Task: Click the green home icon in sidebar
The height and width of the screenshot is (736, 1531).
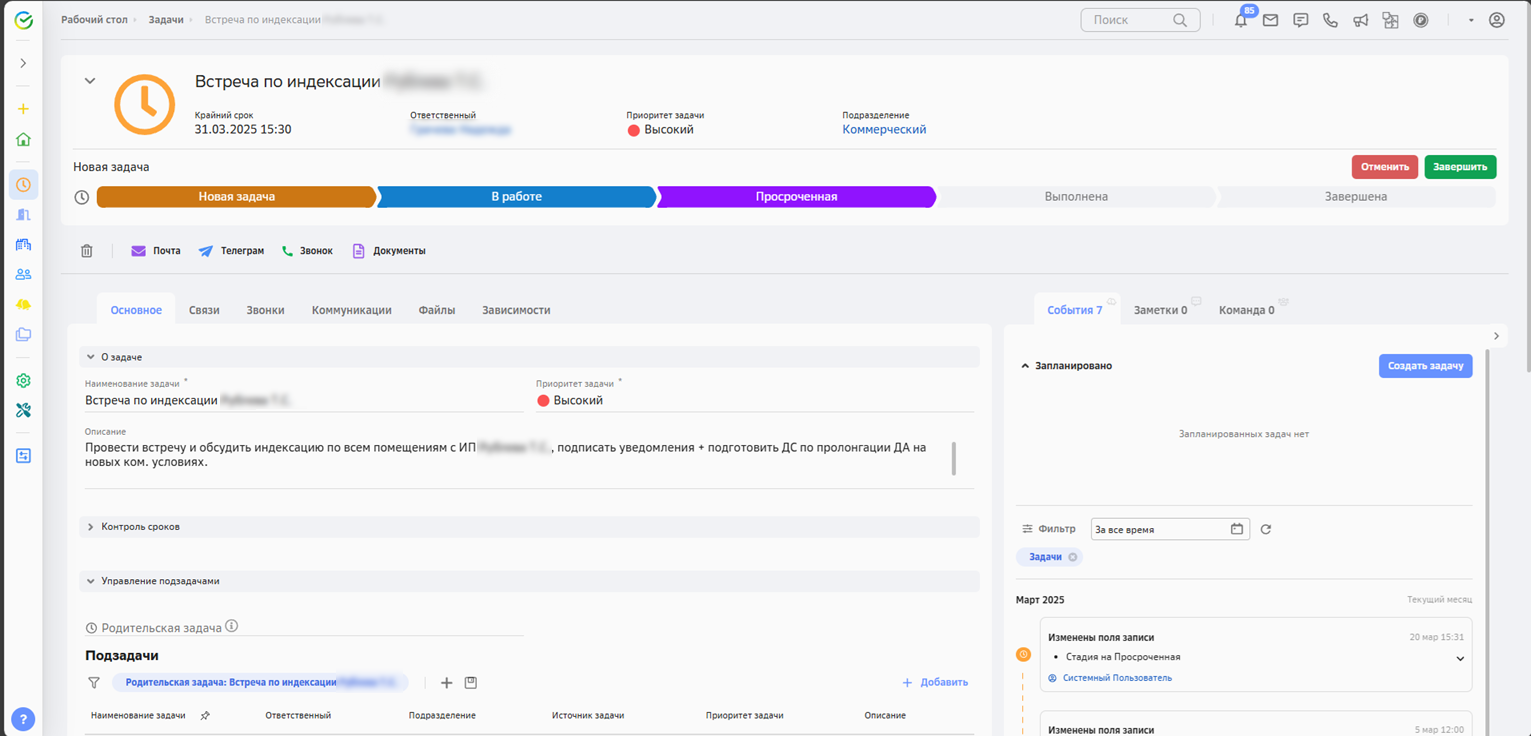Action: 24,140
